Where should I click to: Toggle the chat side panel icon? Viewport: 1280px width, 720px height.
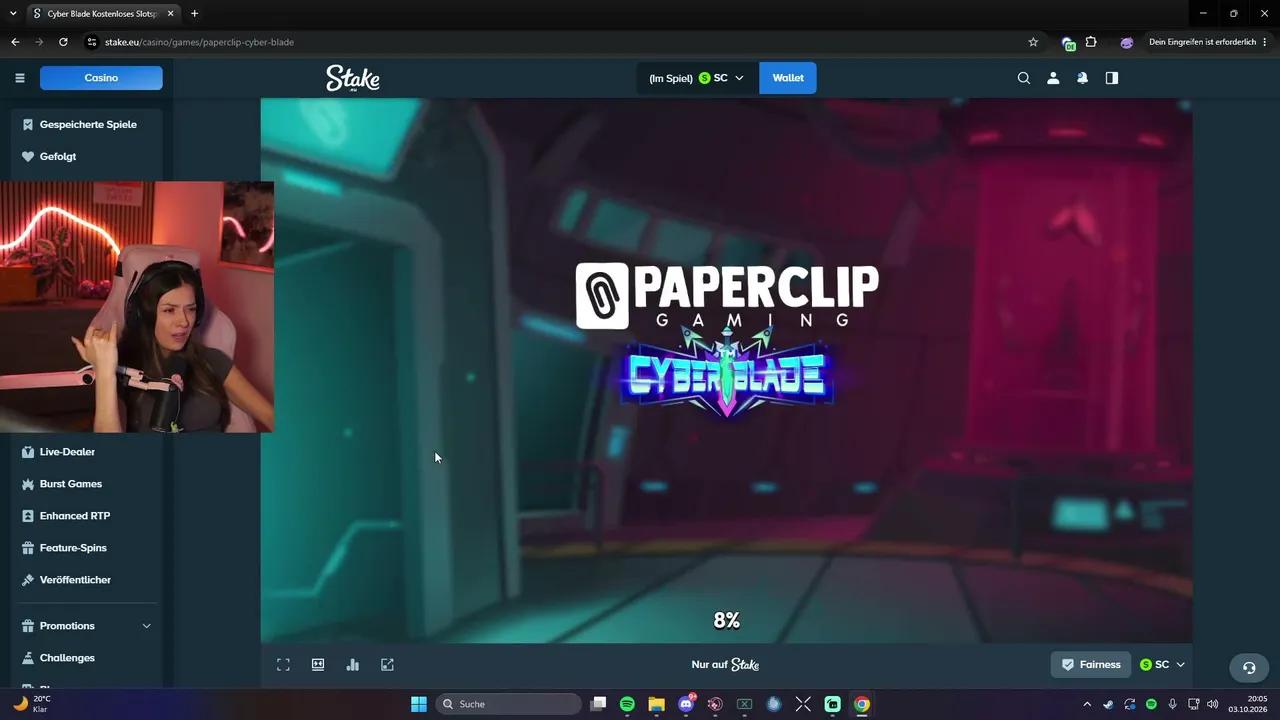pos(1112,78)
